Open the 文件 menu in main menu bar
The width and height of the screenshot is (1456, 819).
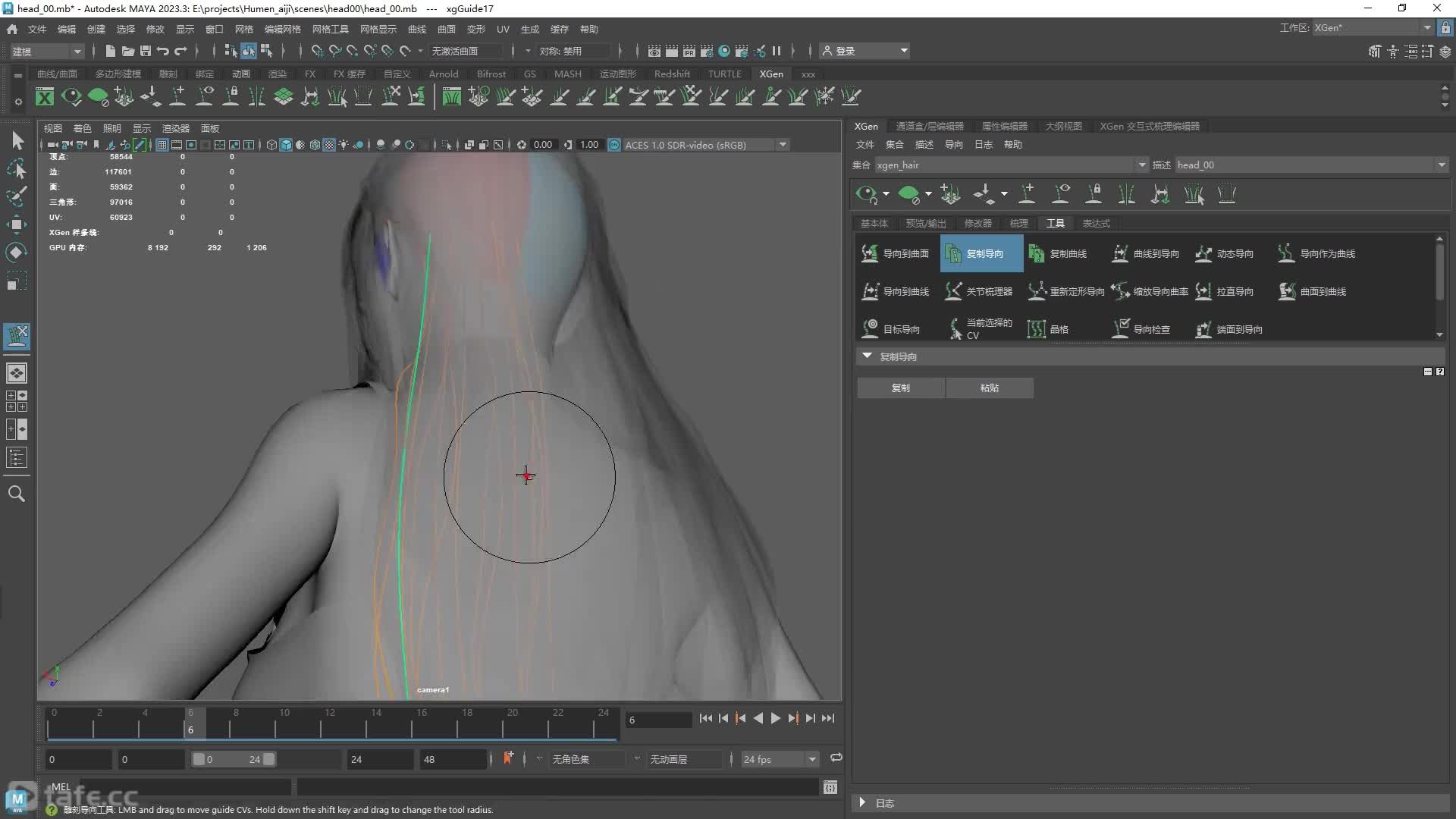(x=37, y=29)
